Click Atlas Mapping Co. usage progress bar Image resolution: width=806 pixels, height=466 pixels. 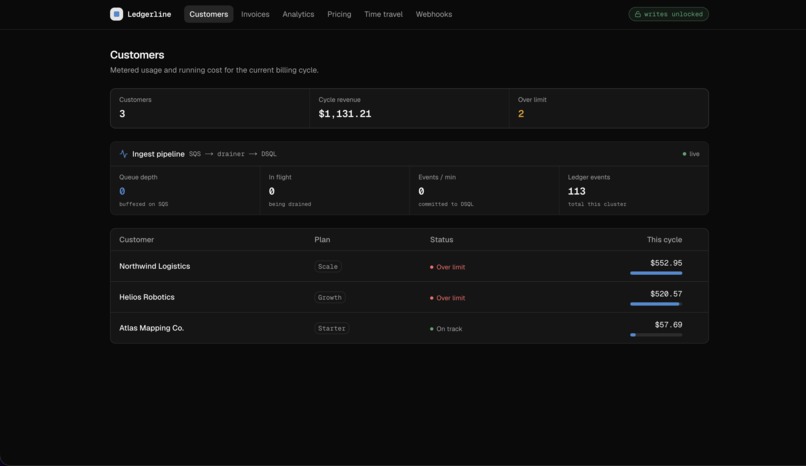point(656,335)
